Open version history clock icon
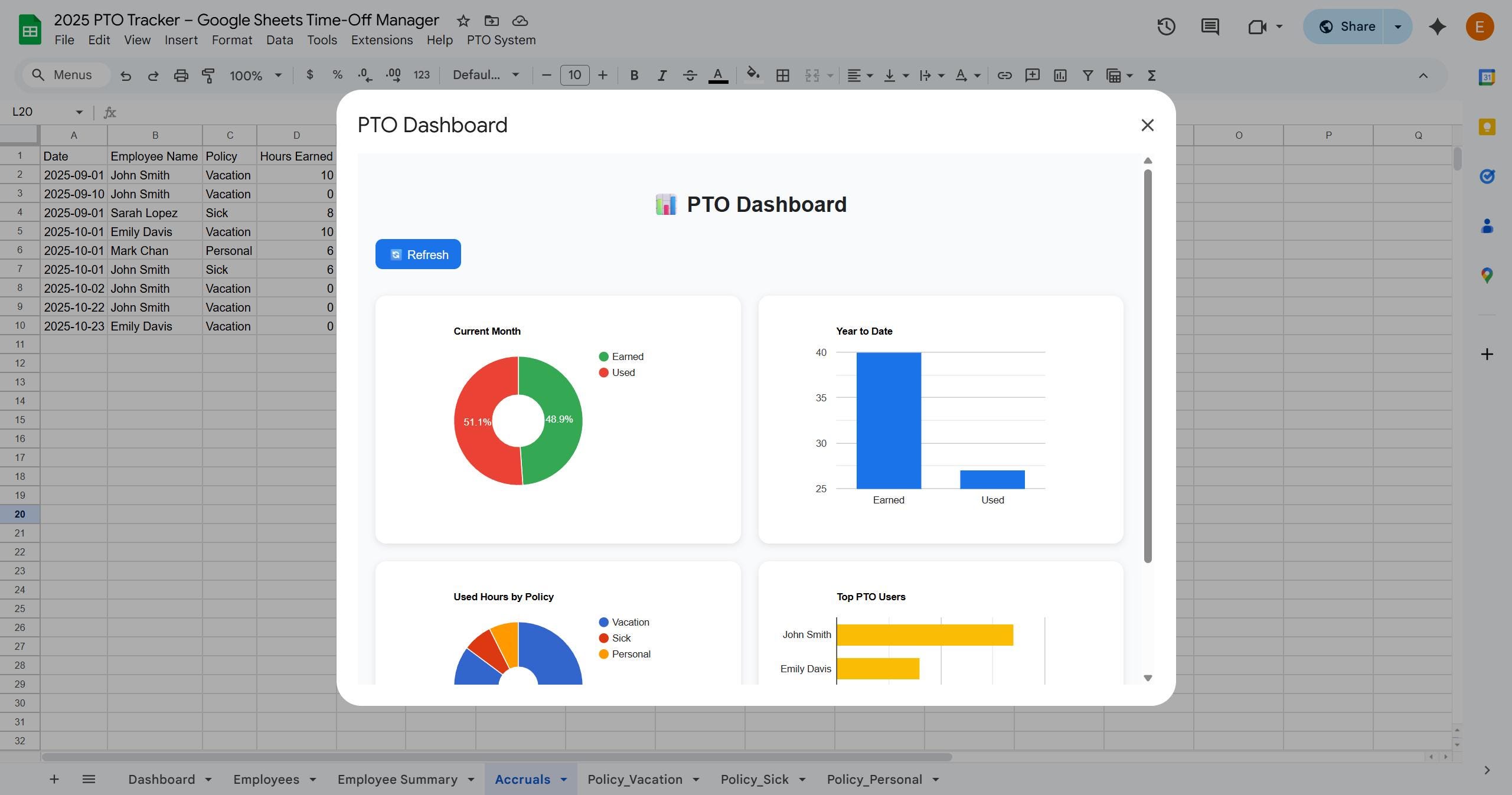The height and width of the screenshot is (795, 1512). [1166, 27]
